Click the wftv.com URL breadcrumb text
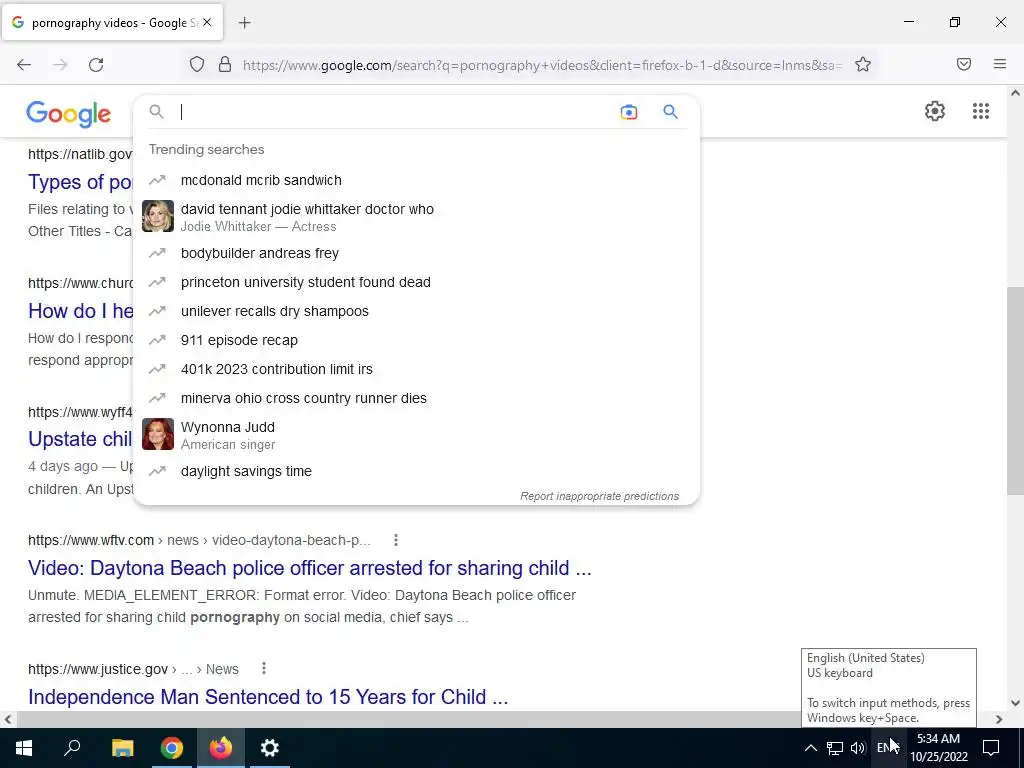The width and height of the screenshot is (1024, 768). (199, 541)
